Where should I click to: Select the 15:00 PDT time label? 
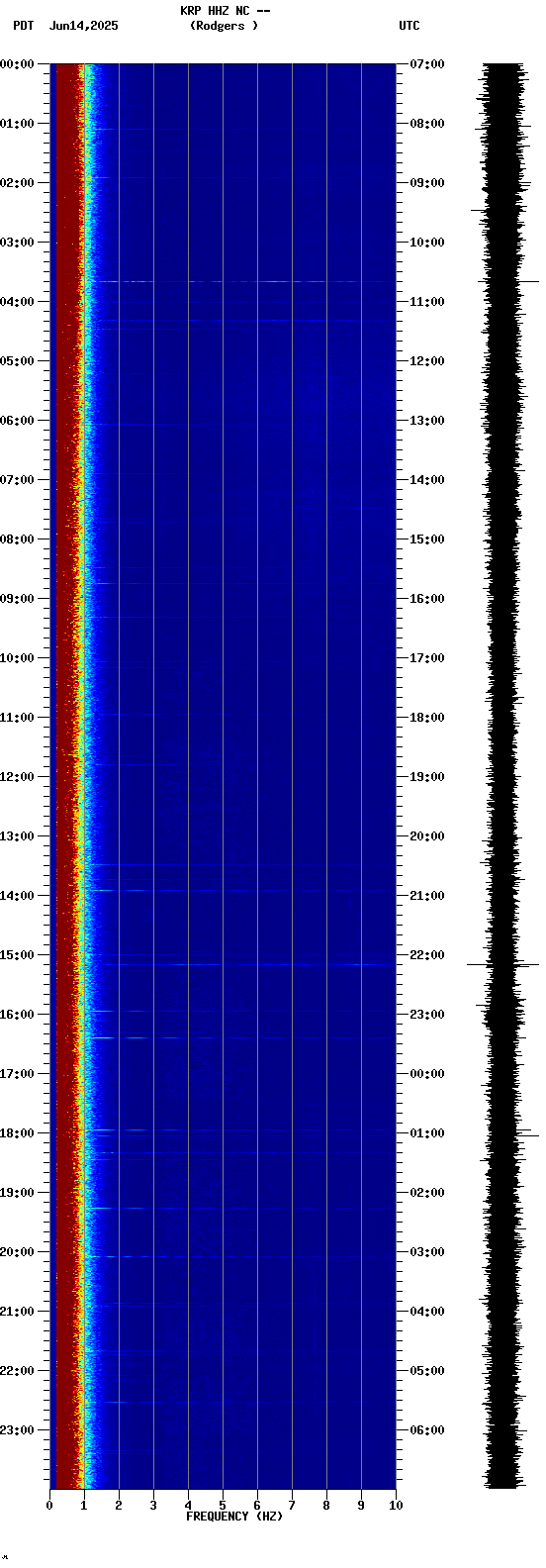click(x=17, y=955)
